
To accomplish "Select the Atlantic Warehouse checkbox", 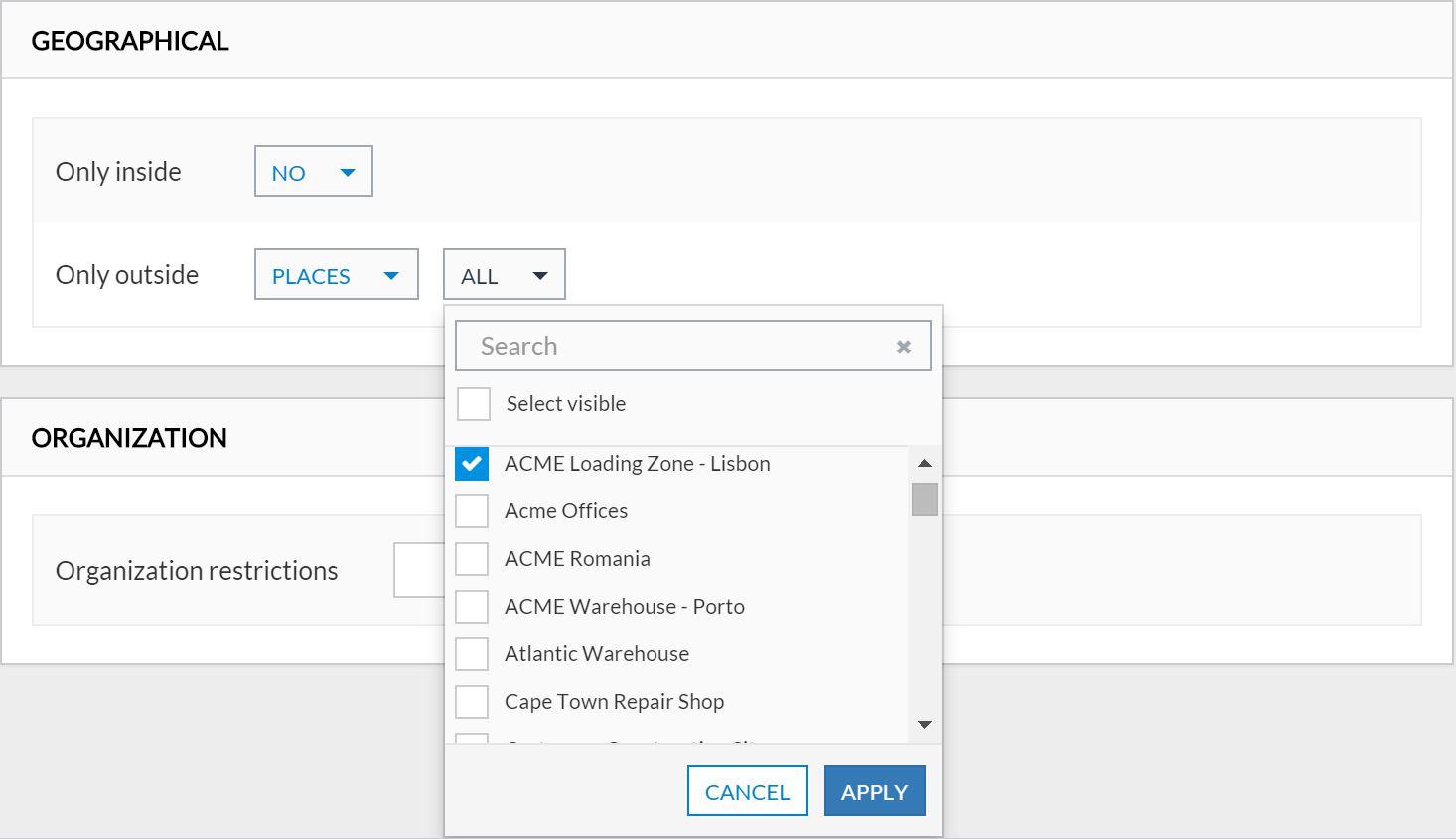I will (x=472, y=654).
